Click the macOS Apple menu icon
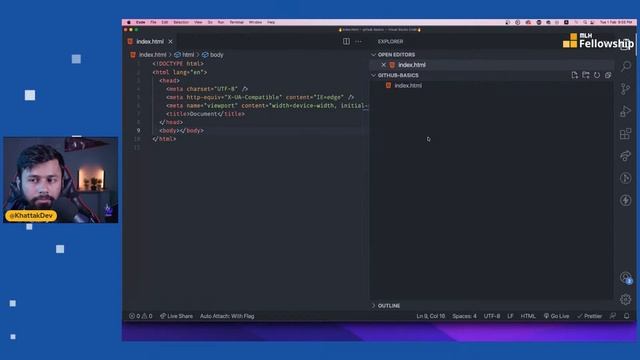The width and height of the screenshot is (640, 360). [129, 22]
